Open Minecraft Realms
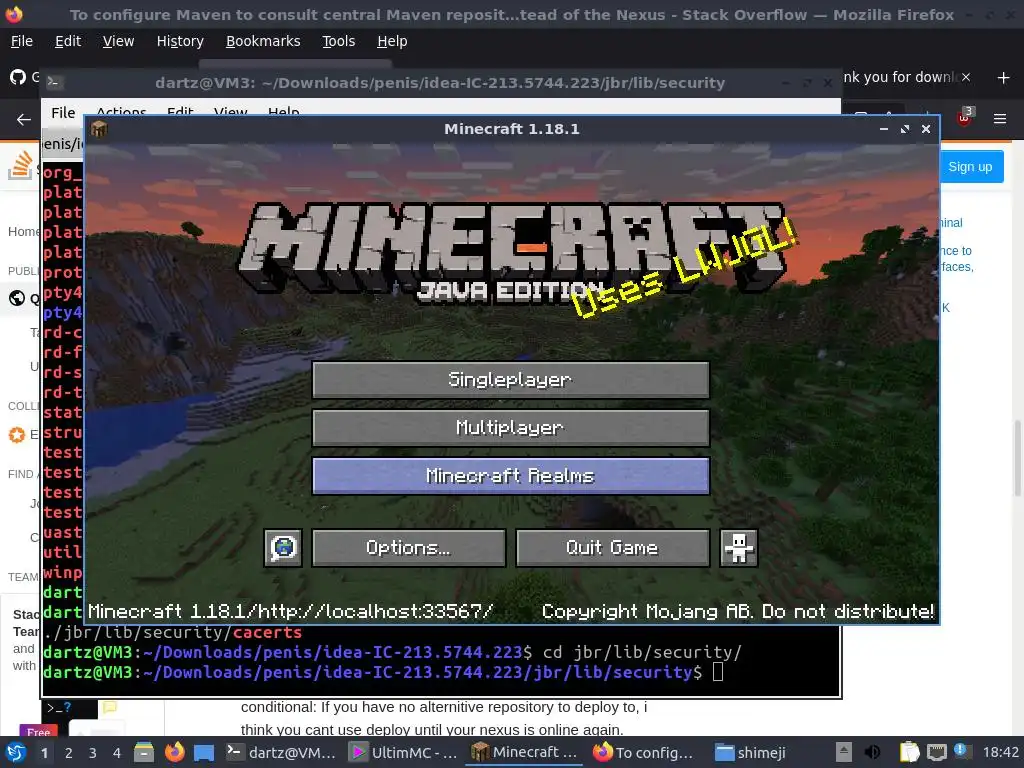Viewport: 1024px width, 768px height. [x=511, y=475]
